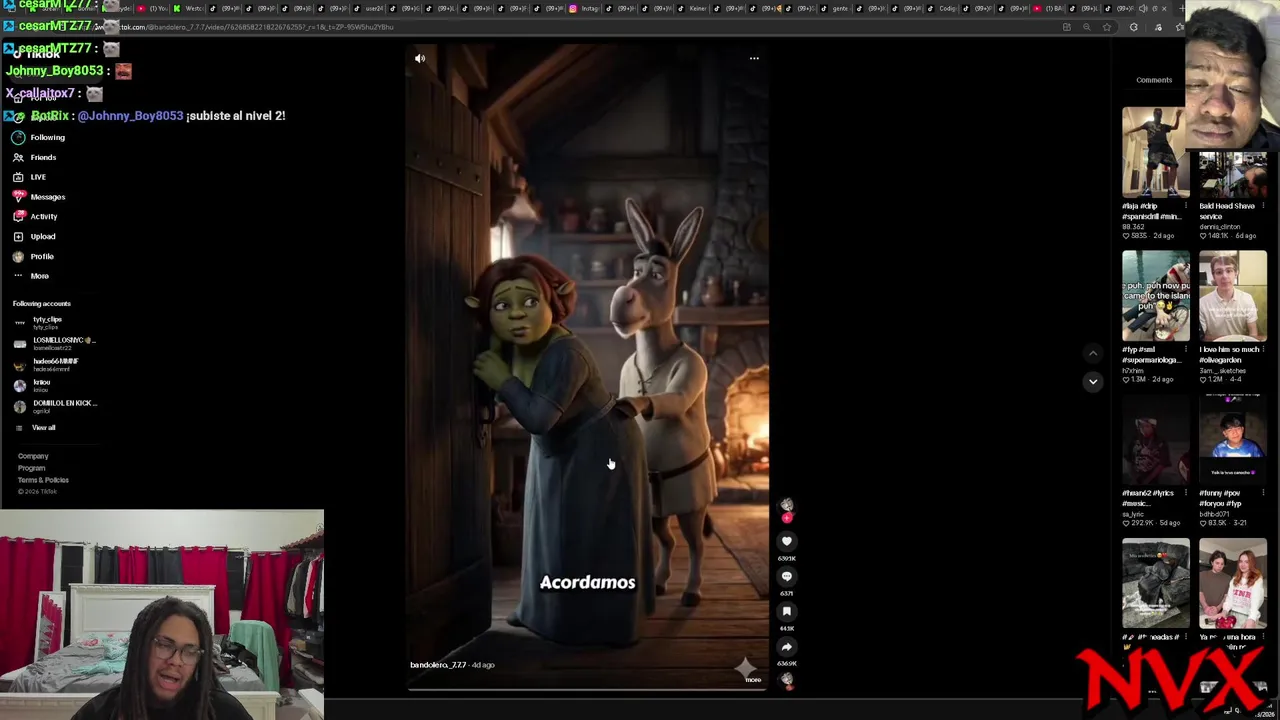Mute the video with the speaker icon
1280x720 pixels.
[420, 58]
